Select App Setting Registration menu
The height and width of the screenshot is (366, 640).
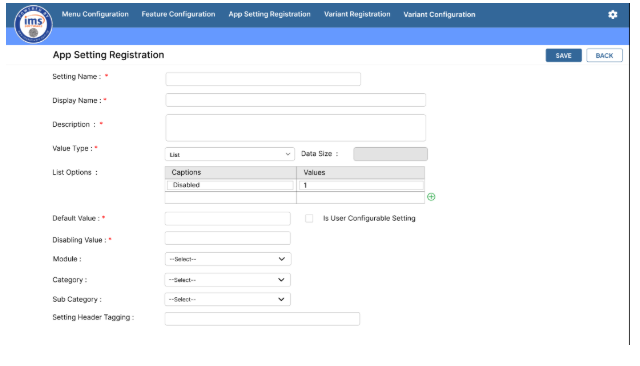coord(269,14)
